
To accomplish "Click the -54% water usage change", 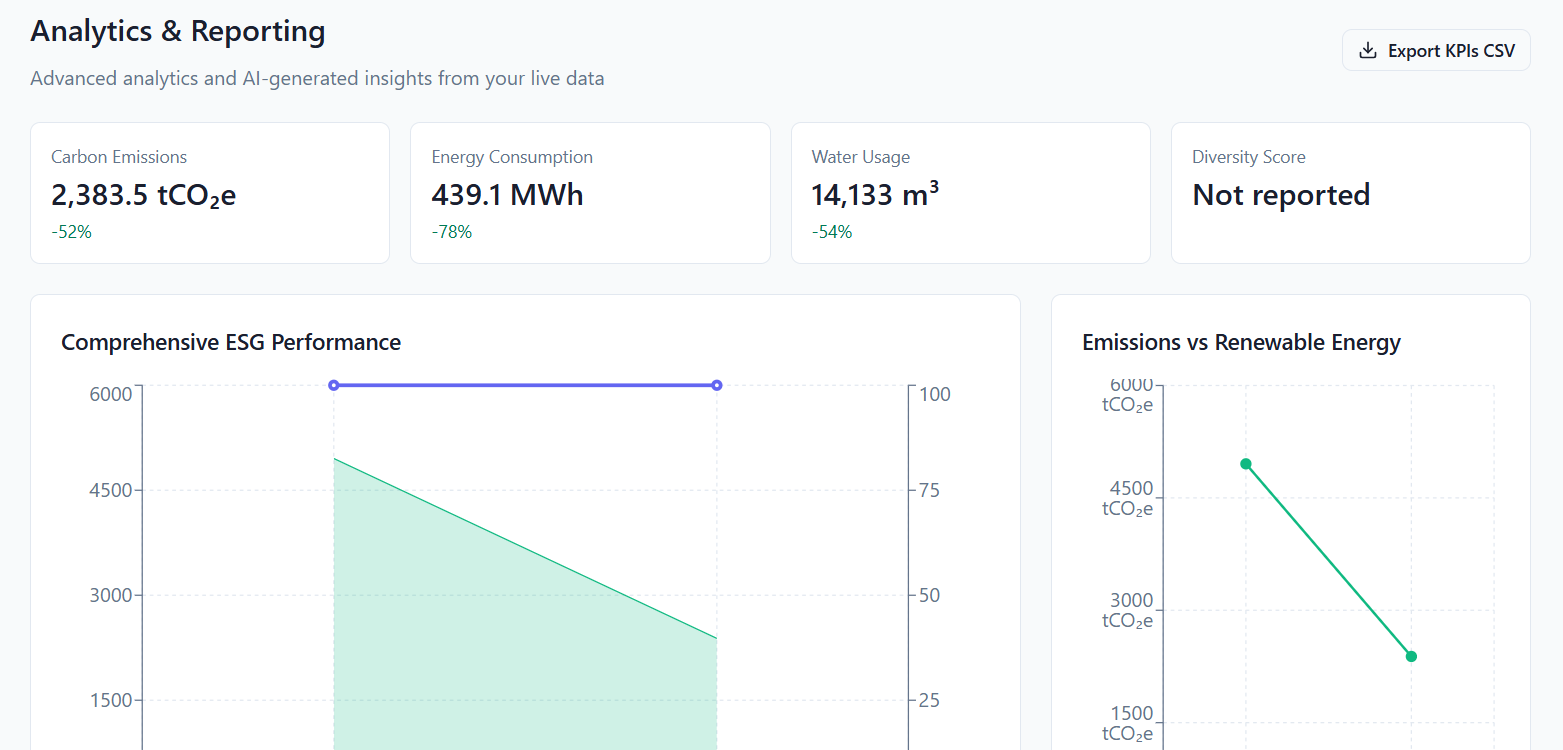I will coord(832,232).
